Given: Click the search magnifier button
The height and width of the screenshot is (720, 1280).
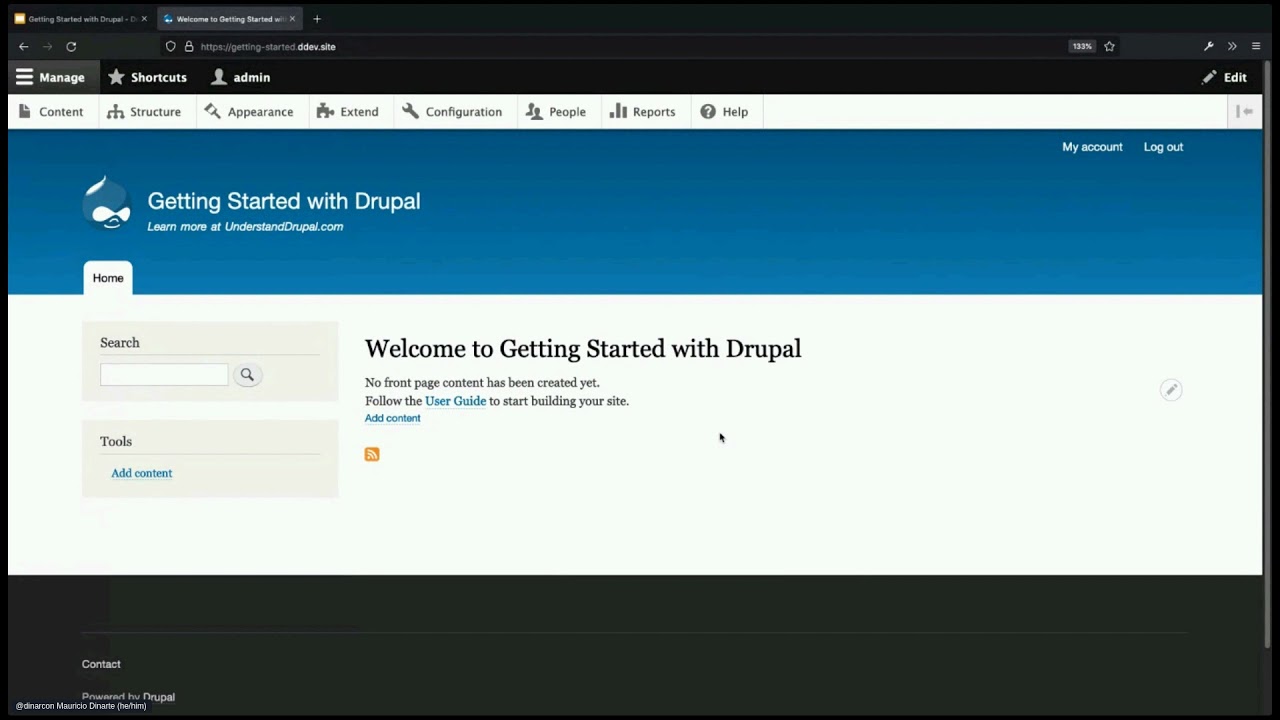Looking at the screenshot, I should 247,375.
